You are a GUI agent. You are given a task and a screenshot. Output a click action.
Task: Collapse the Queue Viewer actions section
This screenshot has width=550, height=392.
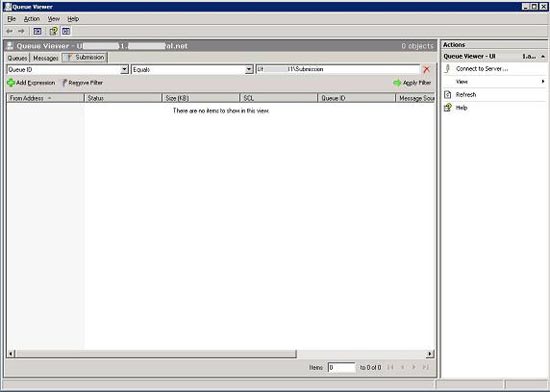coord(543,56)
